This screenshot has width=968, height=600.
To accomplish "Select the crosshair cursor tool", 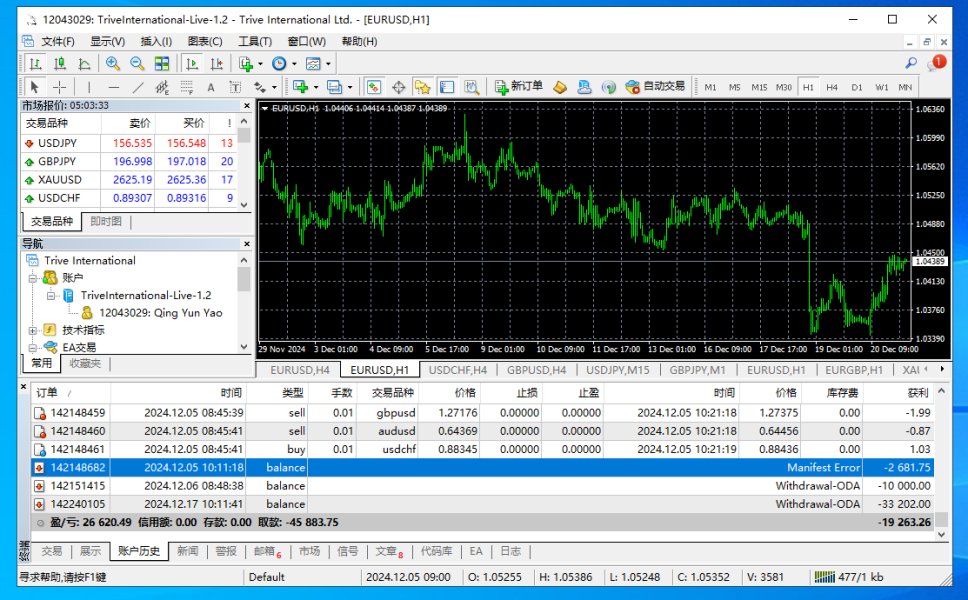I will (x=60, y=87).
